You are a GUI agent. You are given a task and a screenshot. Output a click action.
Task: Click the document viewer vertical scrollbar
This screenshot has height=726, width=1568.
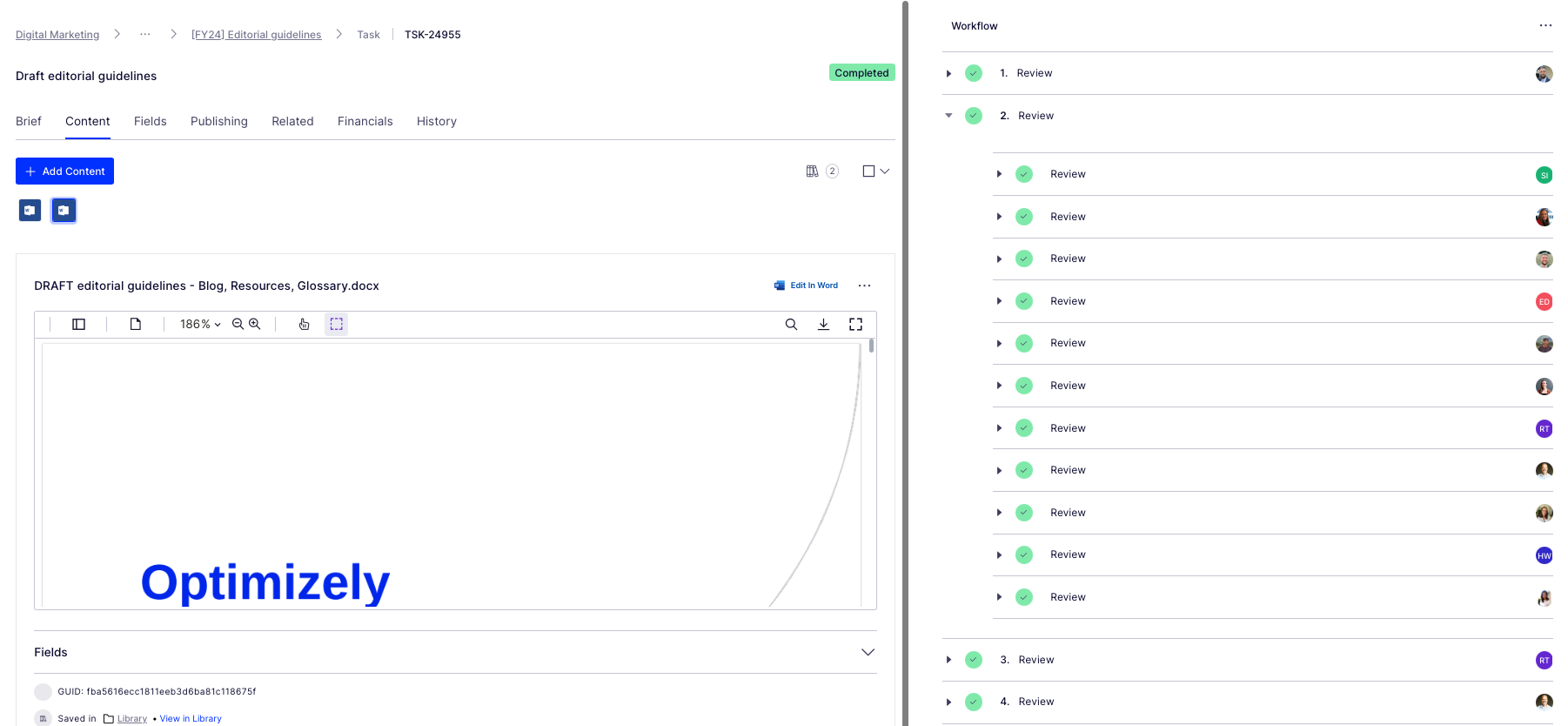click(x=871, y=346)
